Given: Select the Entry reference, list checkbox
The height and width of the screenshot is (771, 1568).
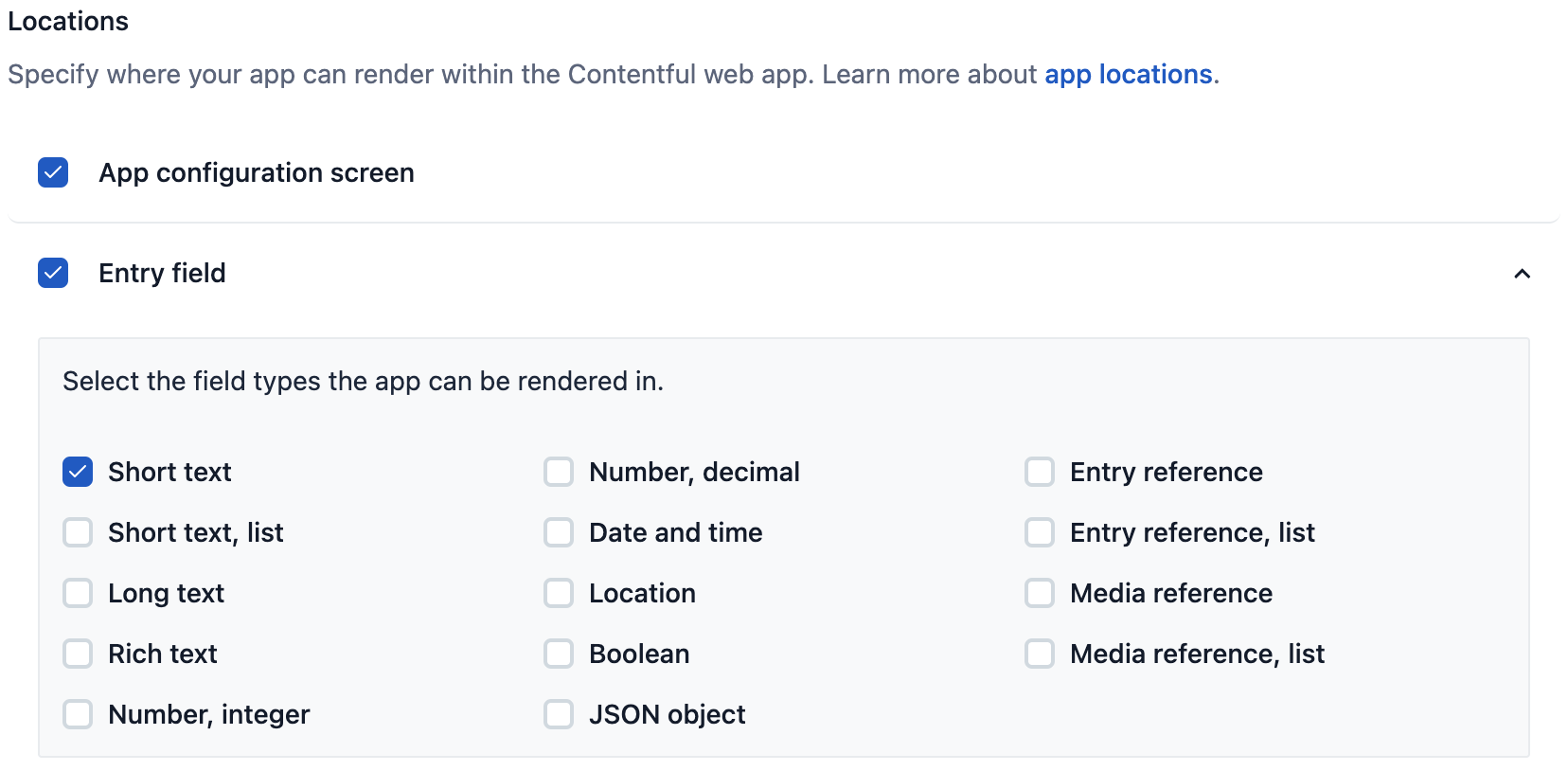Looking at the screenshot, I should (x=1040, y=532).
